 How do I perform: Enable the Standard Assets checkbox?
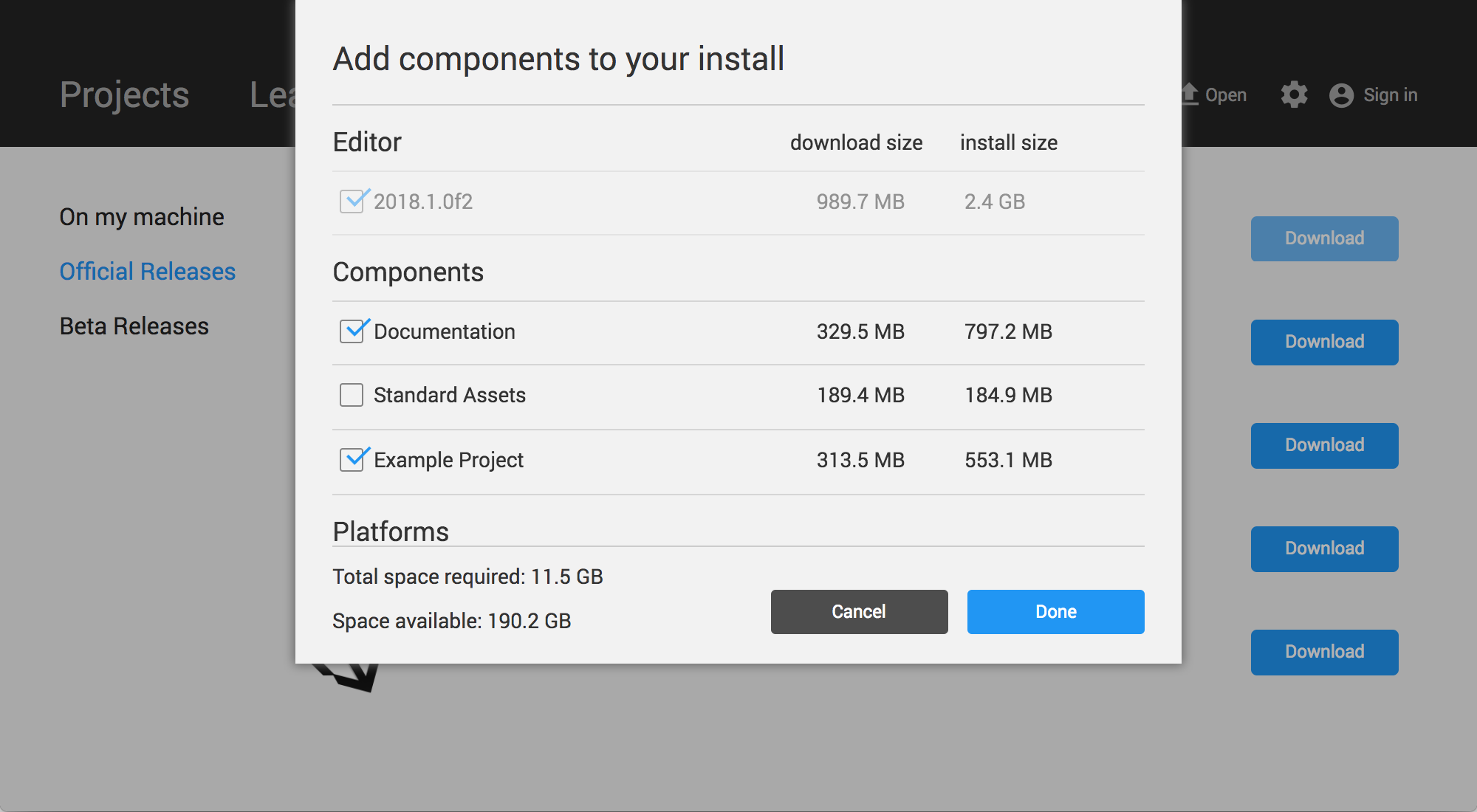point(352,394)
